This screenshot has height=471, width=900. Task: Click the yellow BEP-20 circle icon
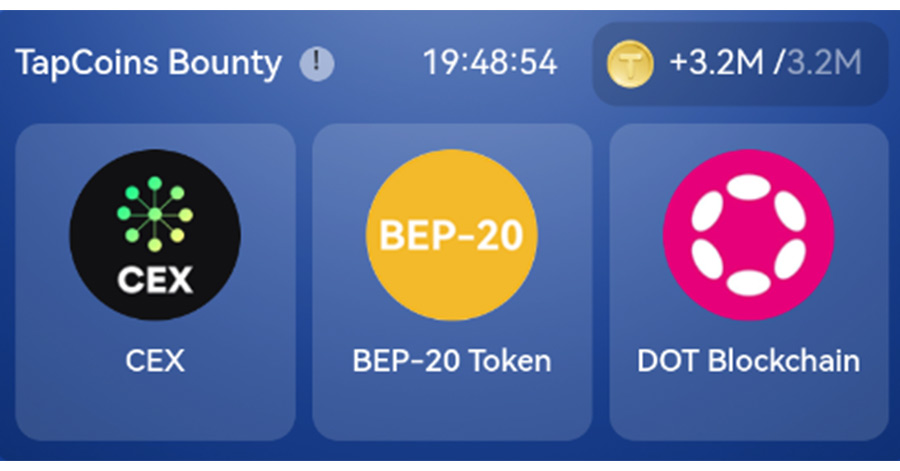click(452, 235)
